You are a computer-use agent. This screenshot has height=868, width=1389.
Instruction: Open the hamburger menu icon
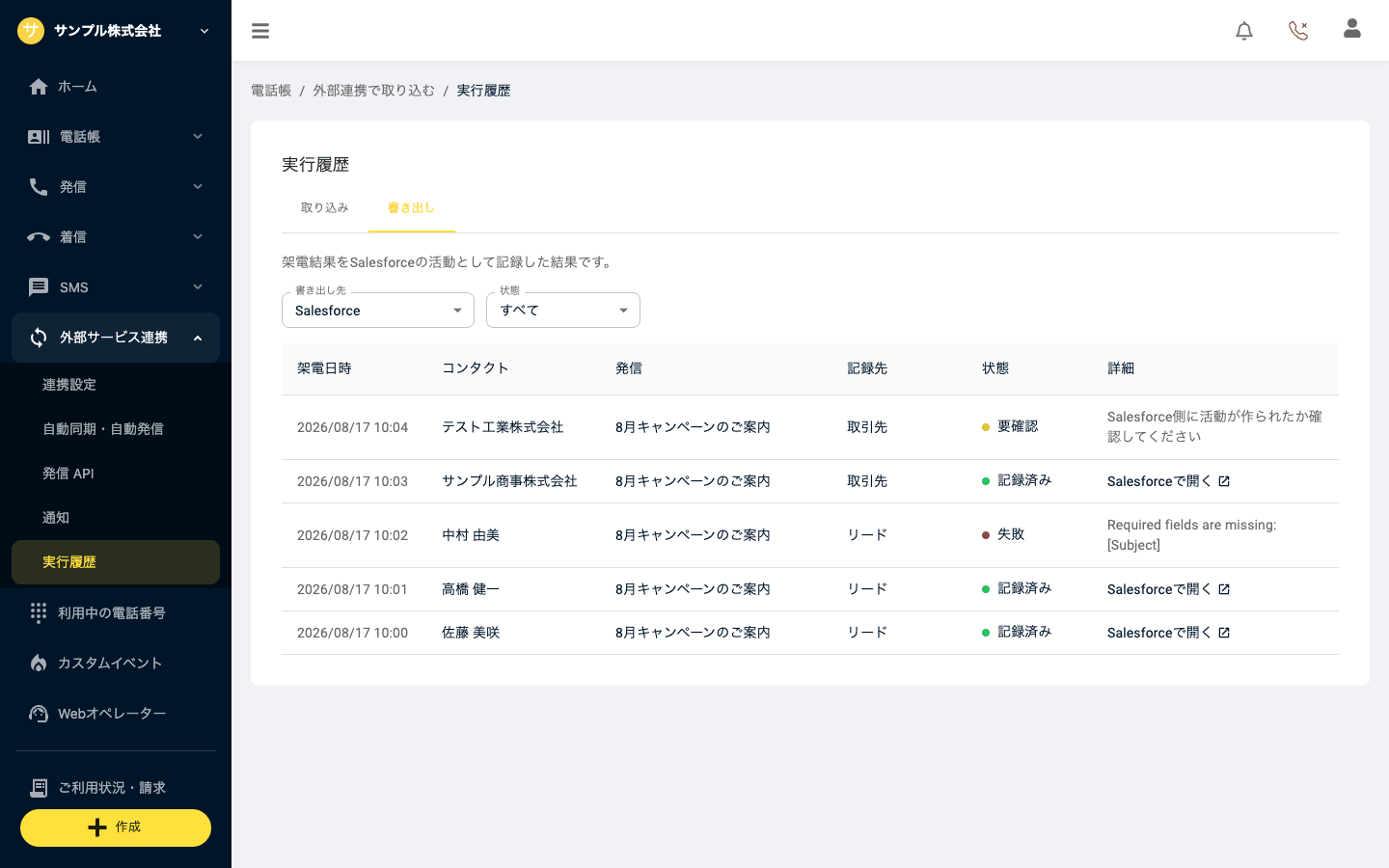(x=260, y=31)
